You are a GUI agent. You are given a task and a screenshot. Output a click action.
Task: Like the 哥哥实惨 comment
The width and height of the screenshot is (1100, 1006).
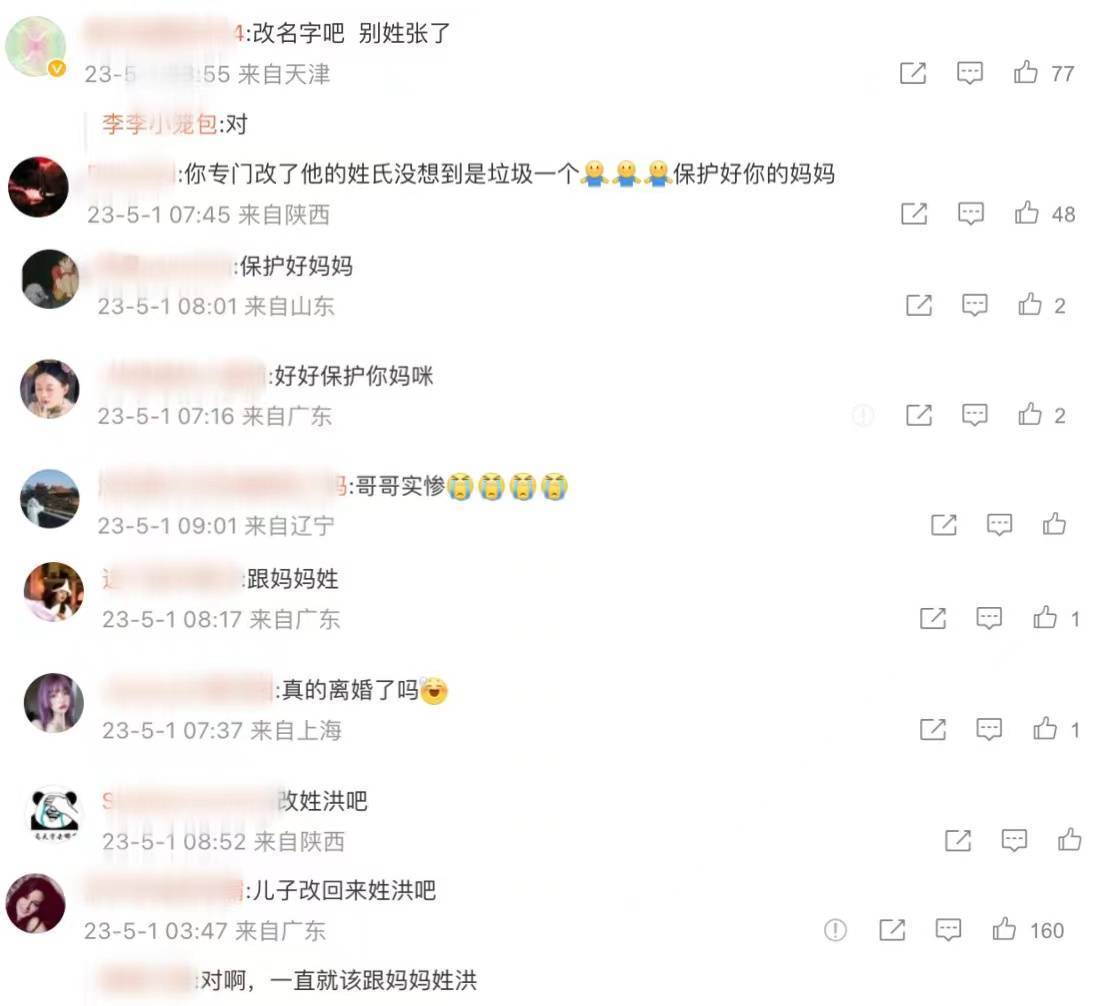click(x=1054, y=524)
